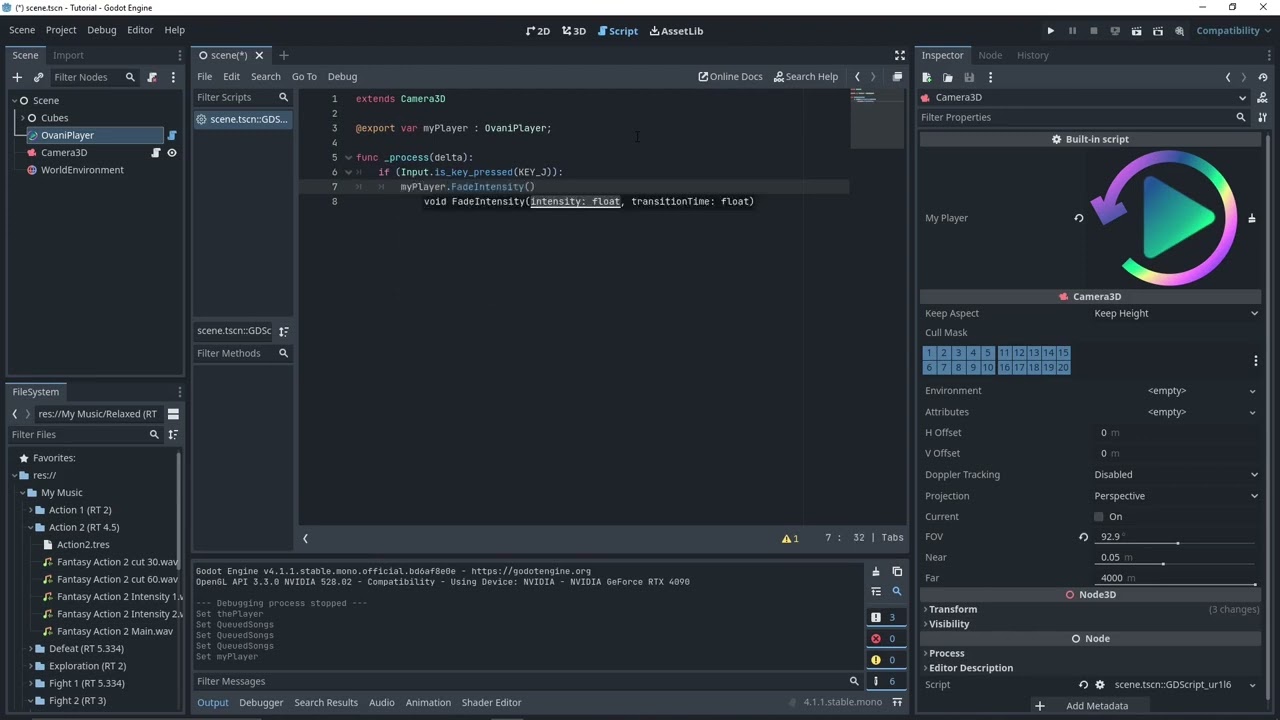Instantiate a child scene via link icon

(x=39, y=77)
